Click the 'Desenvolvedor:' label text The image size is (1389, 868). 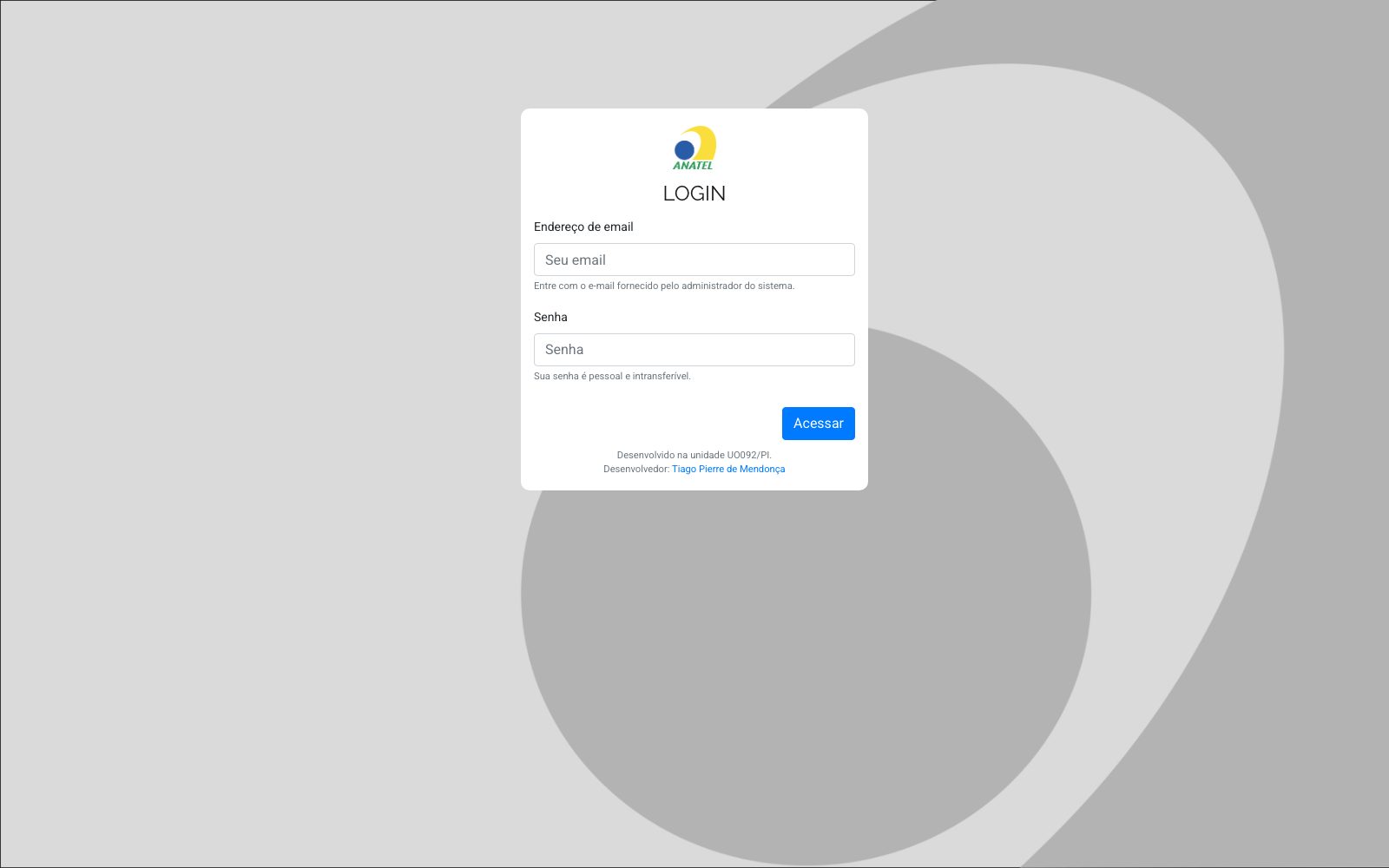[636, 469]
